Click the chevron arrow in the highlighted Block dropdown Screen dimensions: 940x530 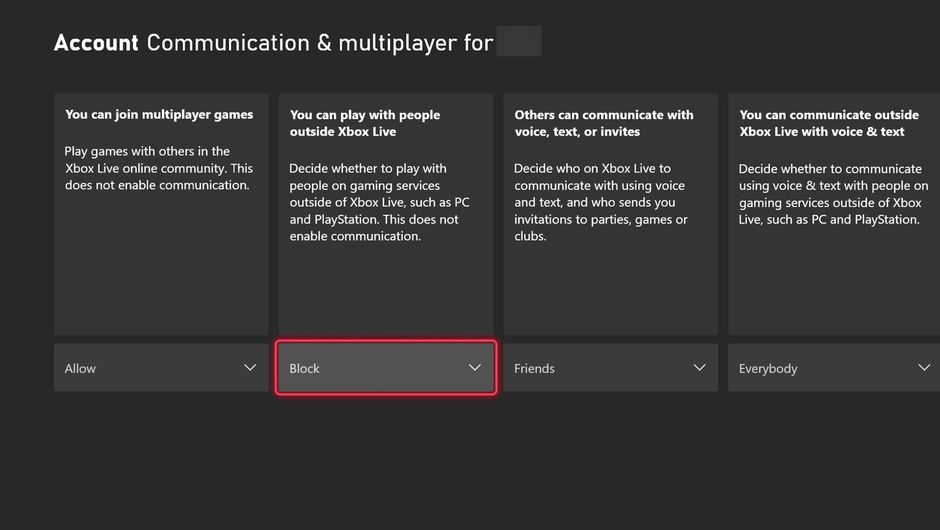click(x=475, y=368)
